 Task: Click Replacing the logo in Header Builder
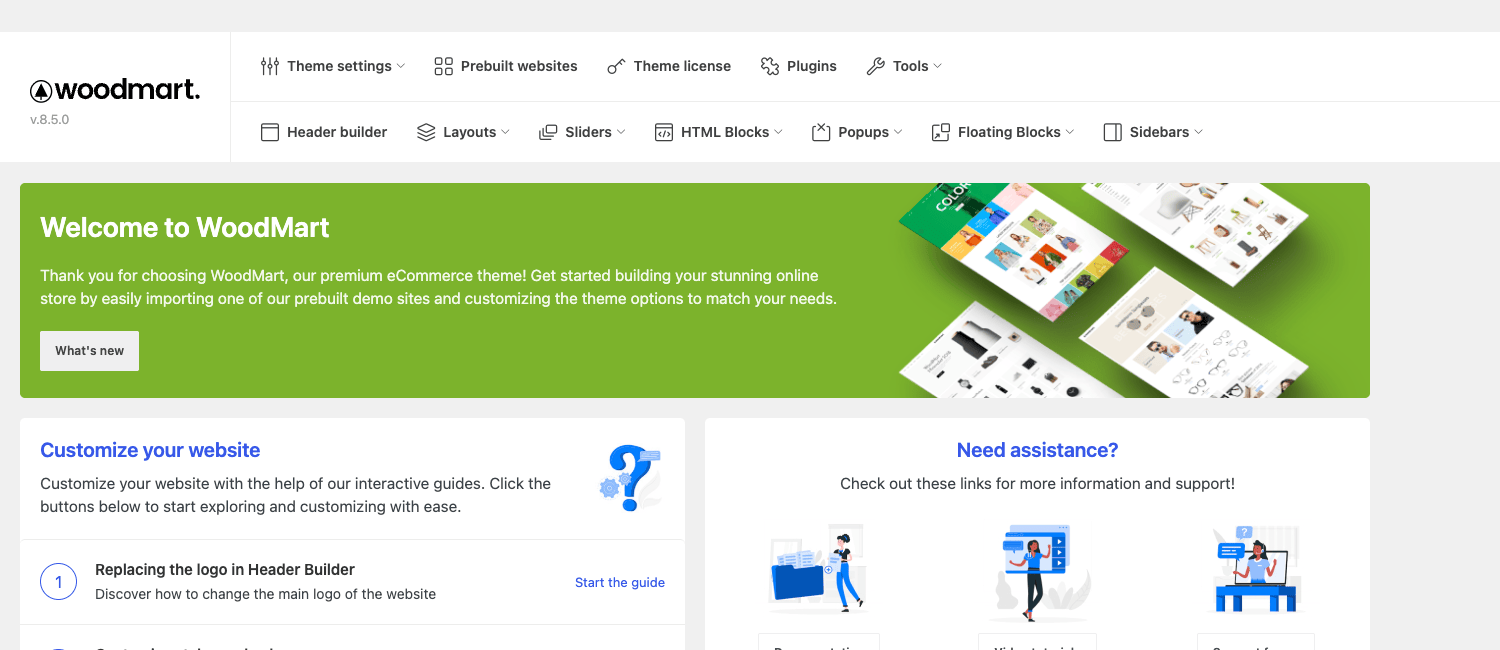[225, 569]
